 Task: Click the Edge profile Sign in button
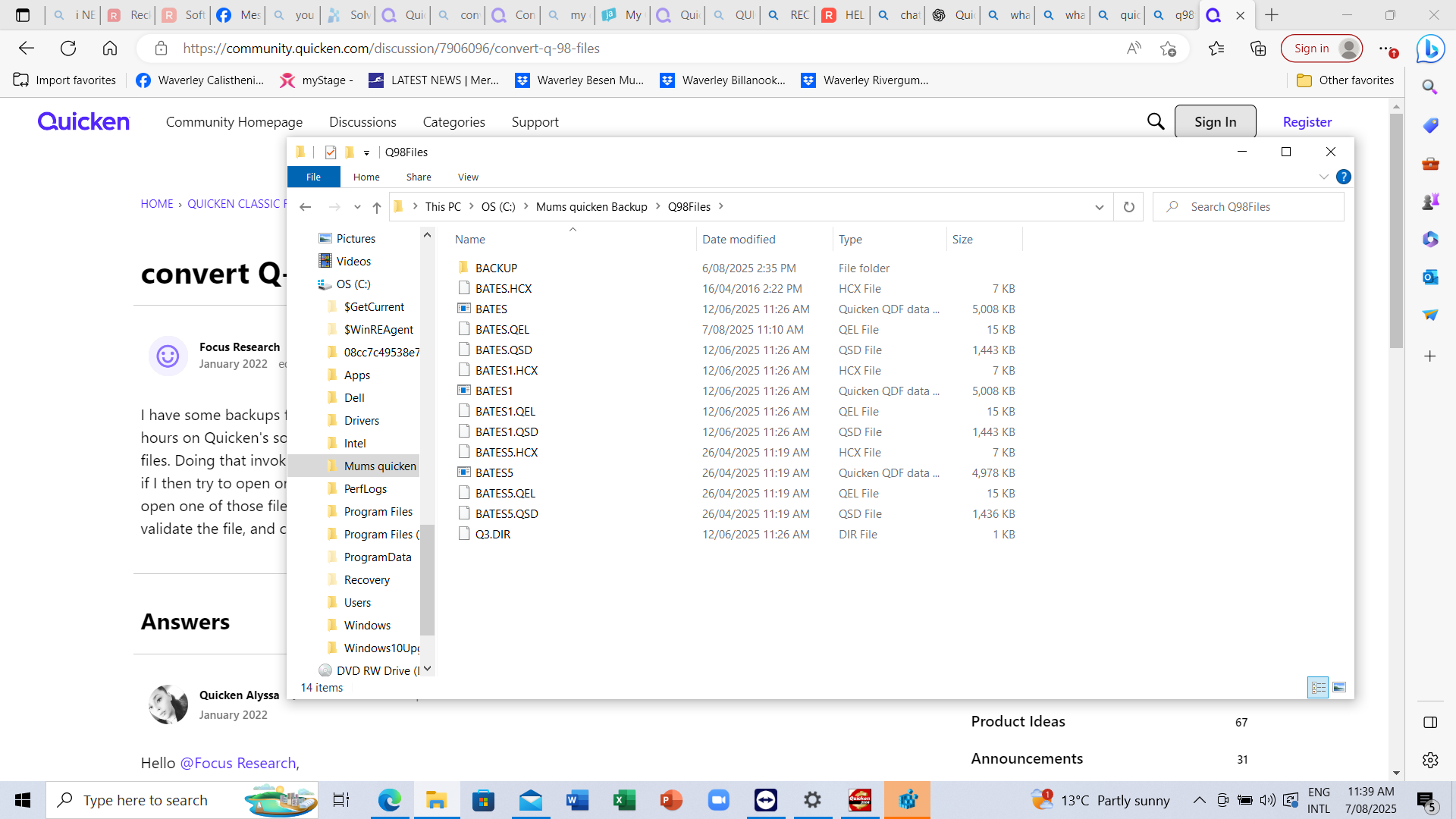point(1321,49)
